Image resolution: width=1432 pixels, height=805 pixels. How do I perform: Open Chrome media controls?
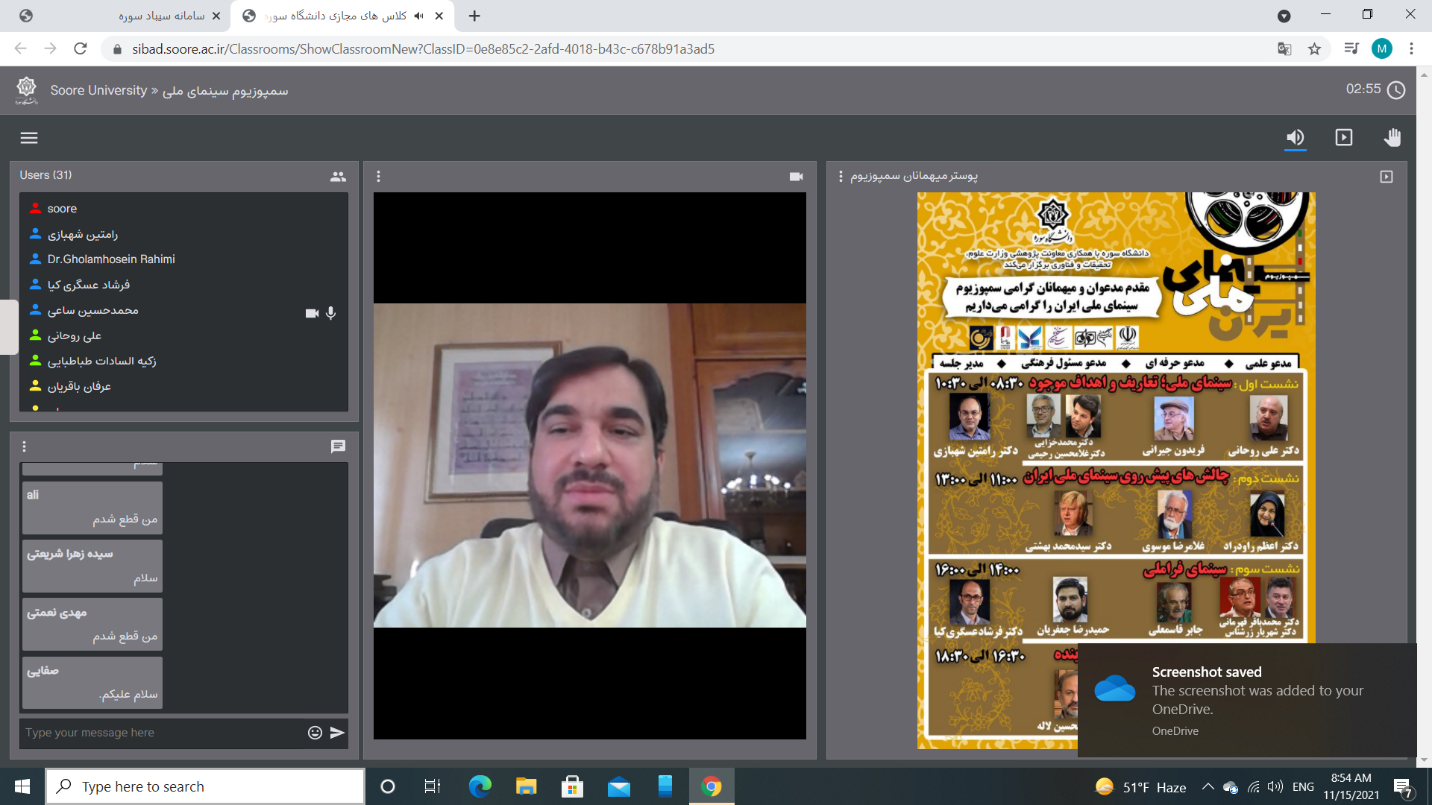(1351, 49)
